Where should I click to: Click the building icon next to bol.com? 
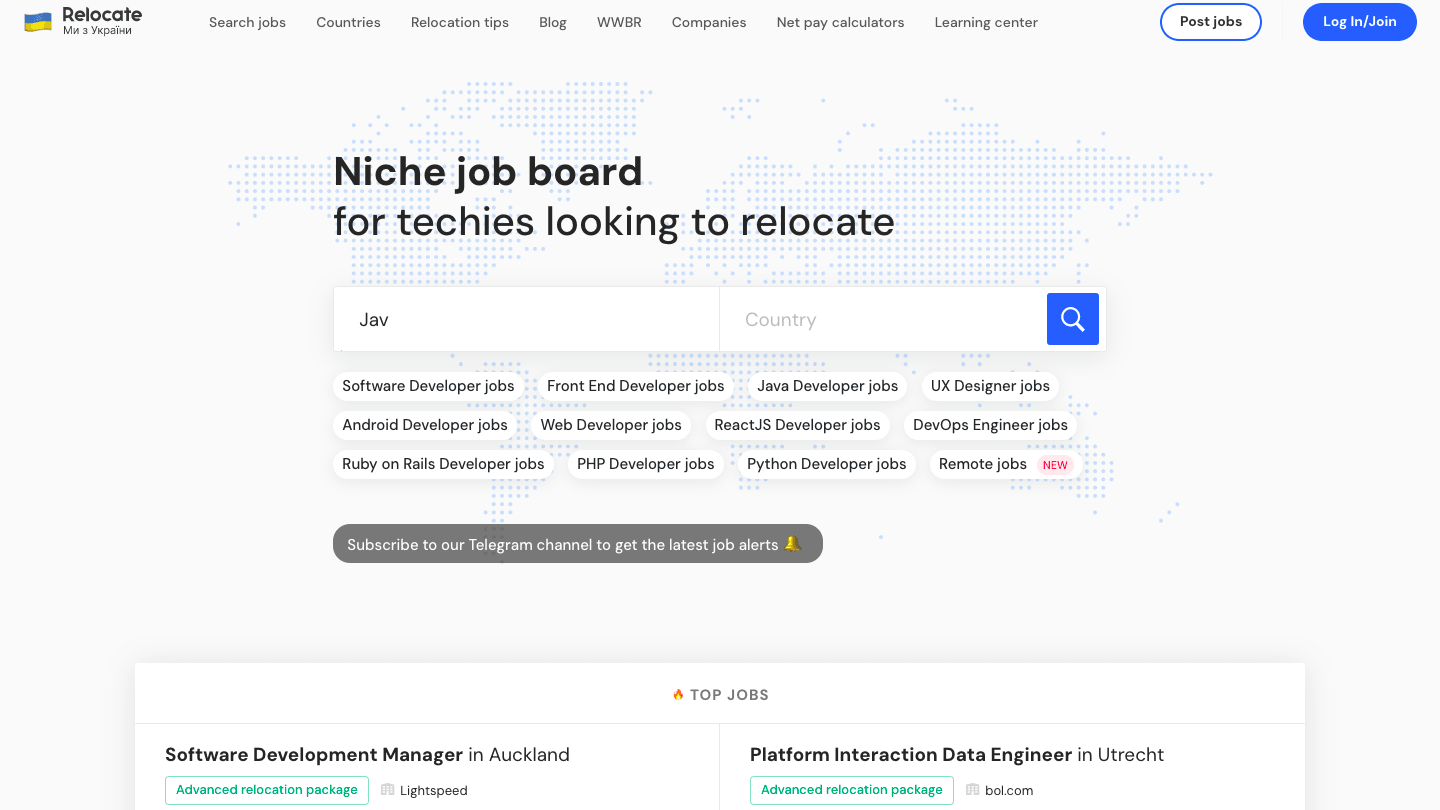click(x=969, y=790)
